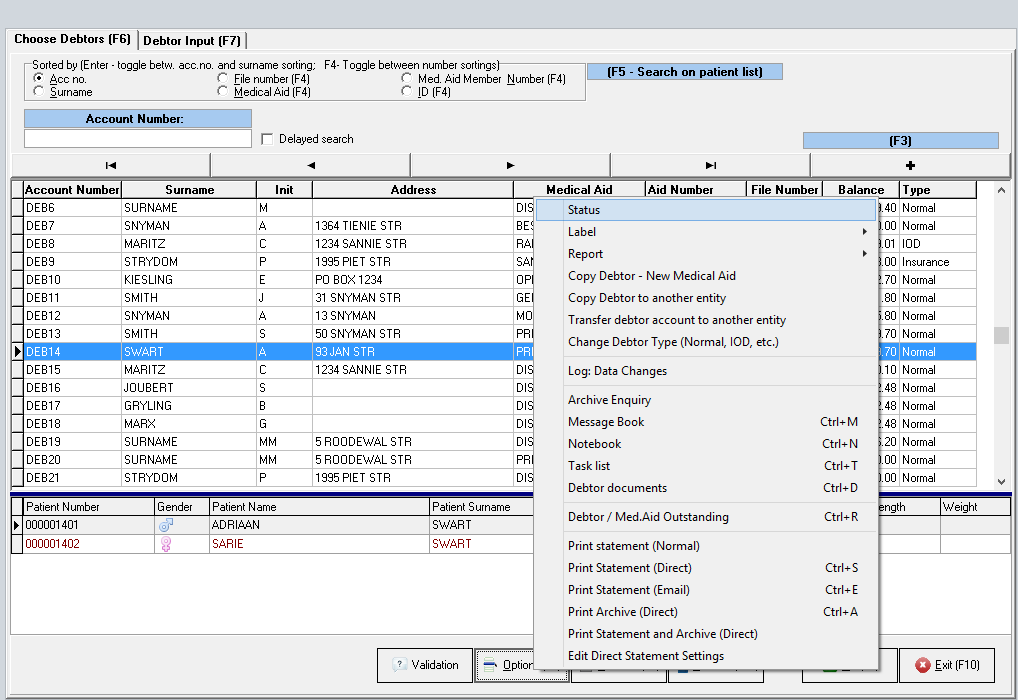1018x700 pixels.
Task: Click the plus add record button
Action: [x=910, y=165]
